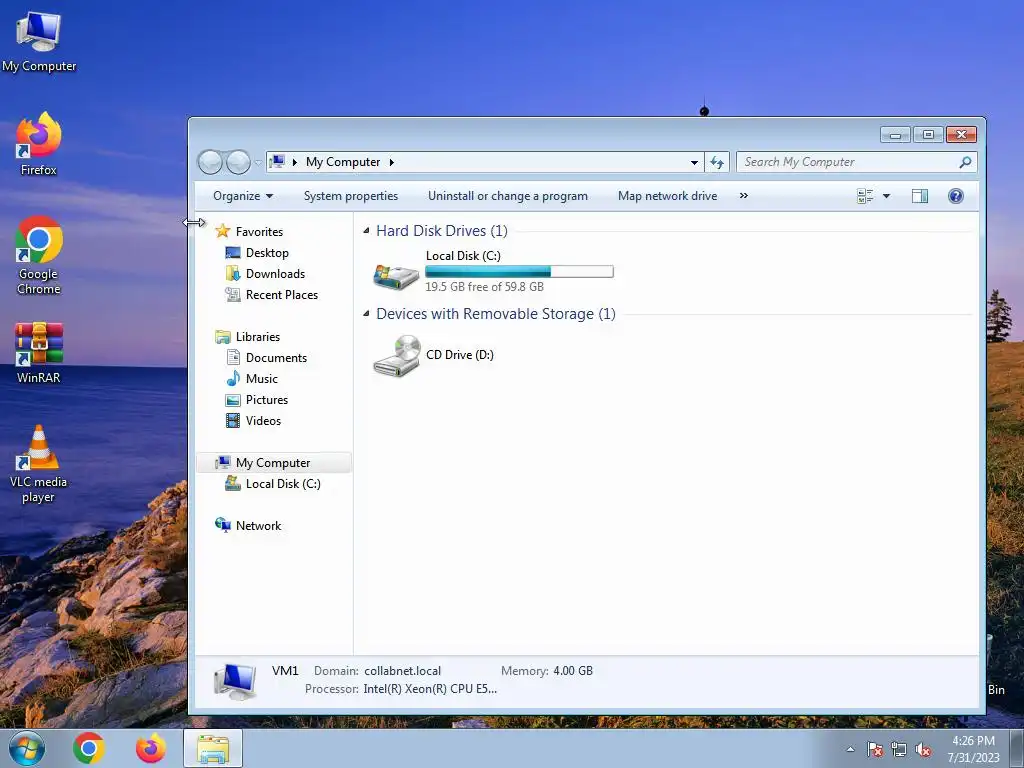Click the Windows Explorer taskbar button

213,748
